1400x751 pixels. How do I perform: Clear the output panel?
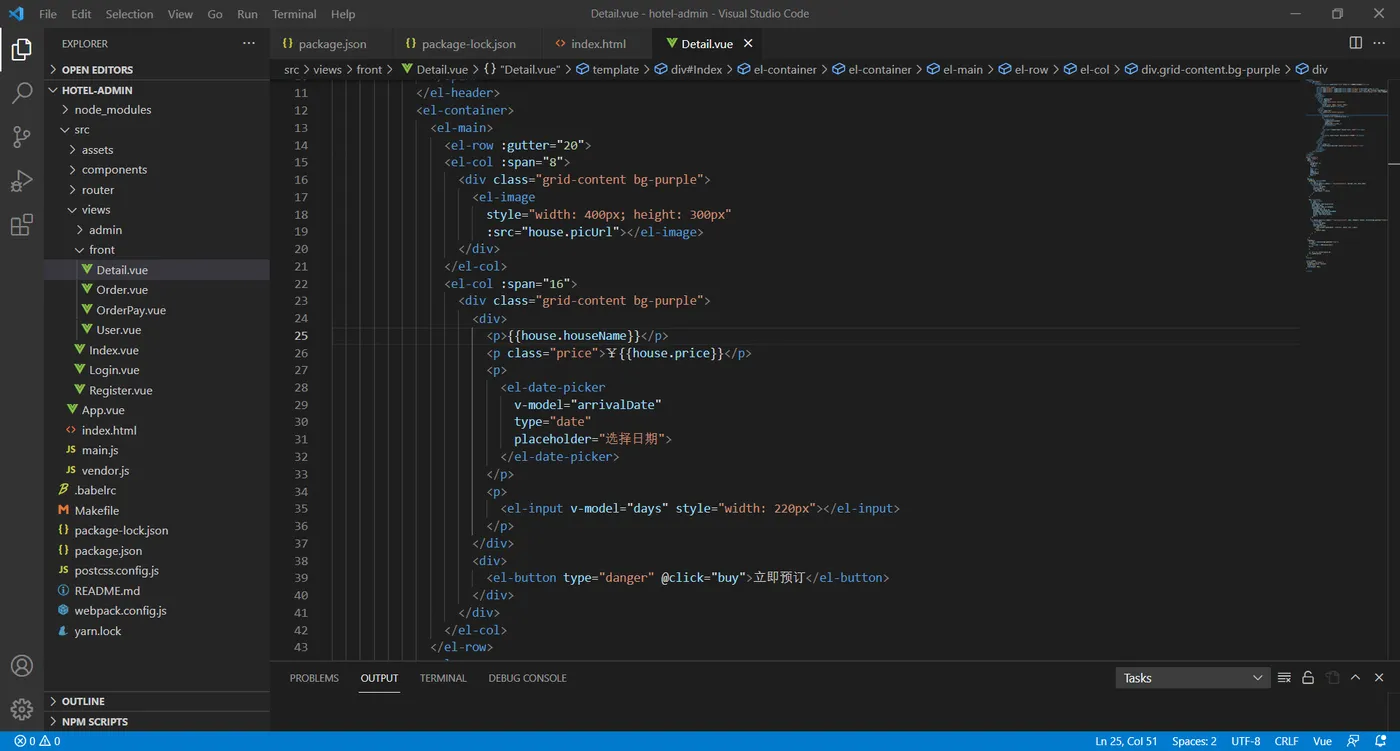1284,678
